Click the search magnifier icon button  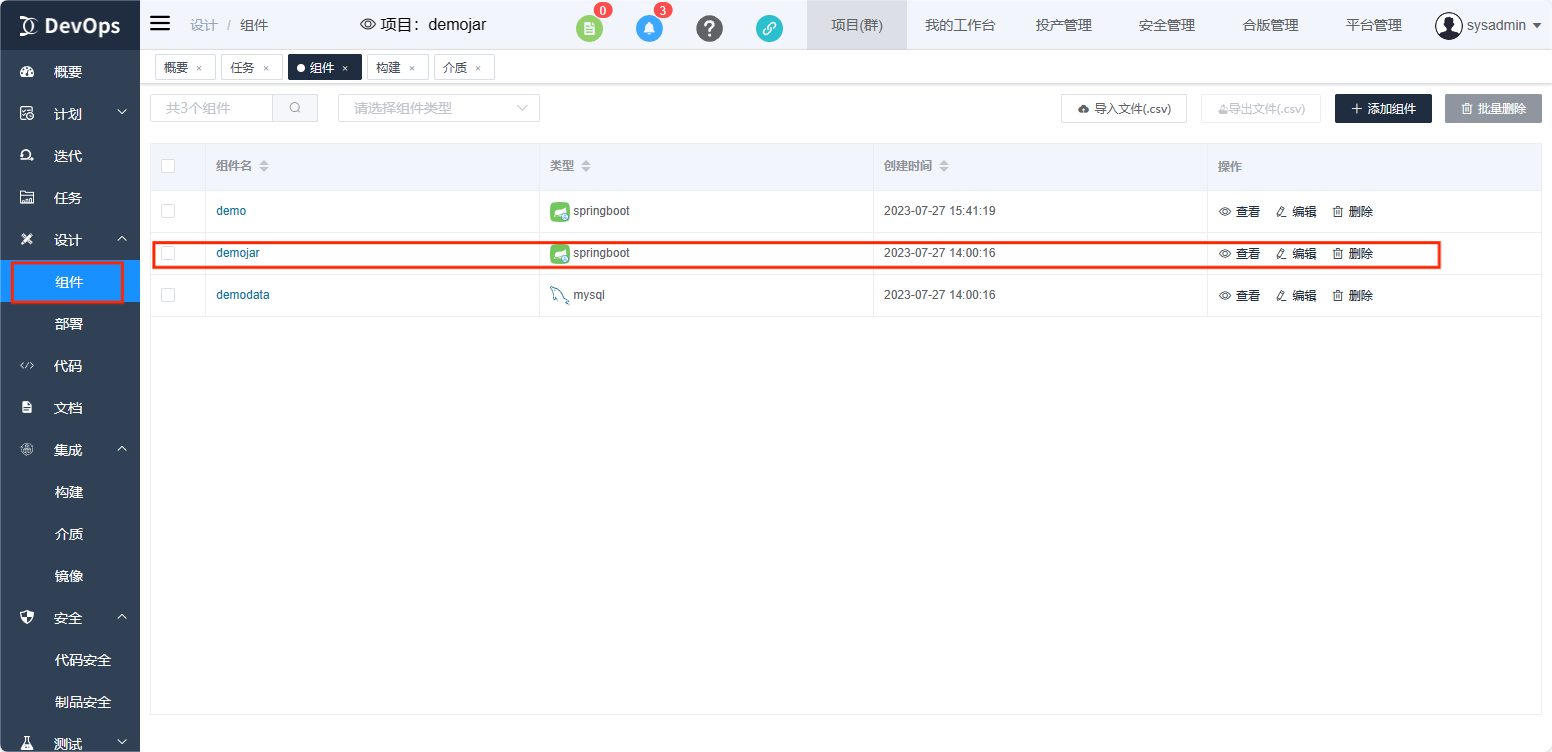(295, 108)
